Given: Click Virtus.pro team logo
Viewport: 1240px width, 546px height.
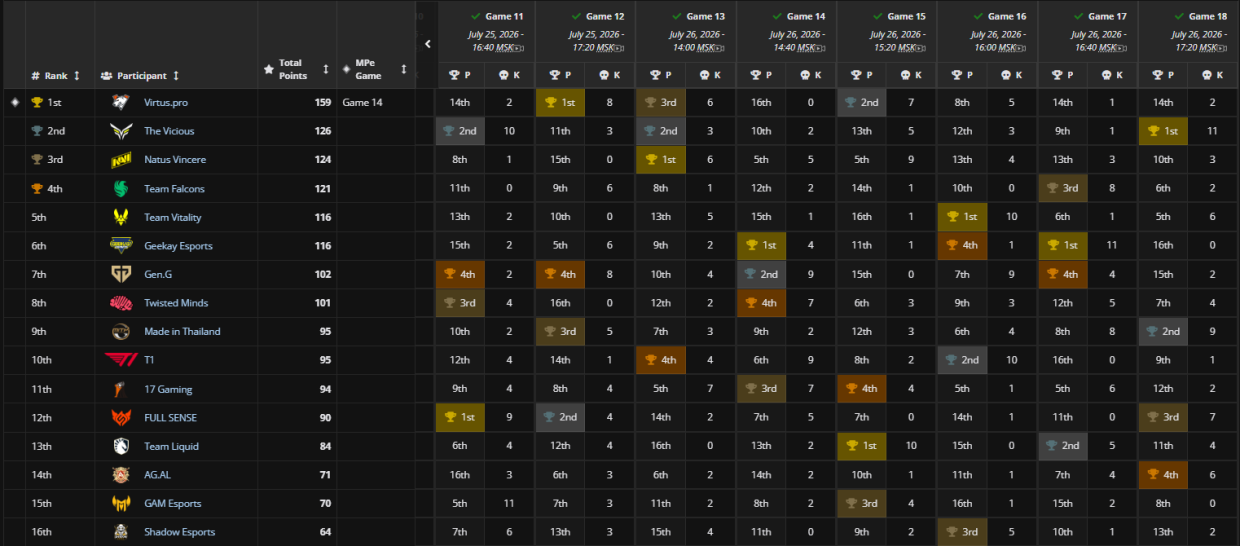Looking at the screenshot, I should coord(120,102).
